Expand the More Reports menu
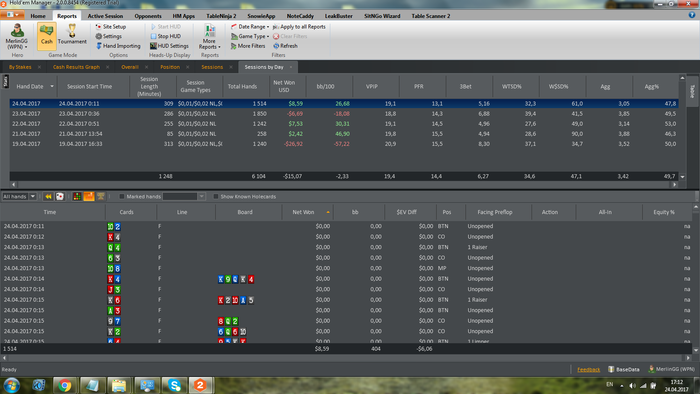The image size is (700, 394). [209, 37]
